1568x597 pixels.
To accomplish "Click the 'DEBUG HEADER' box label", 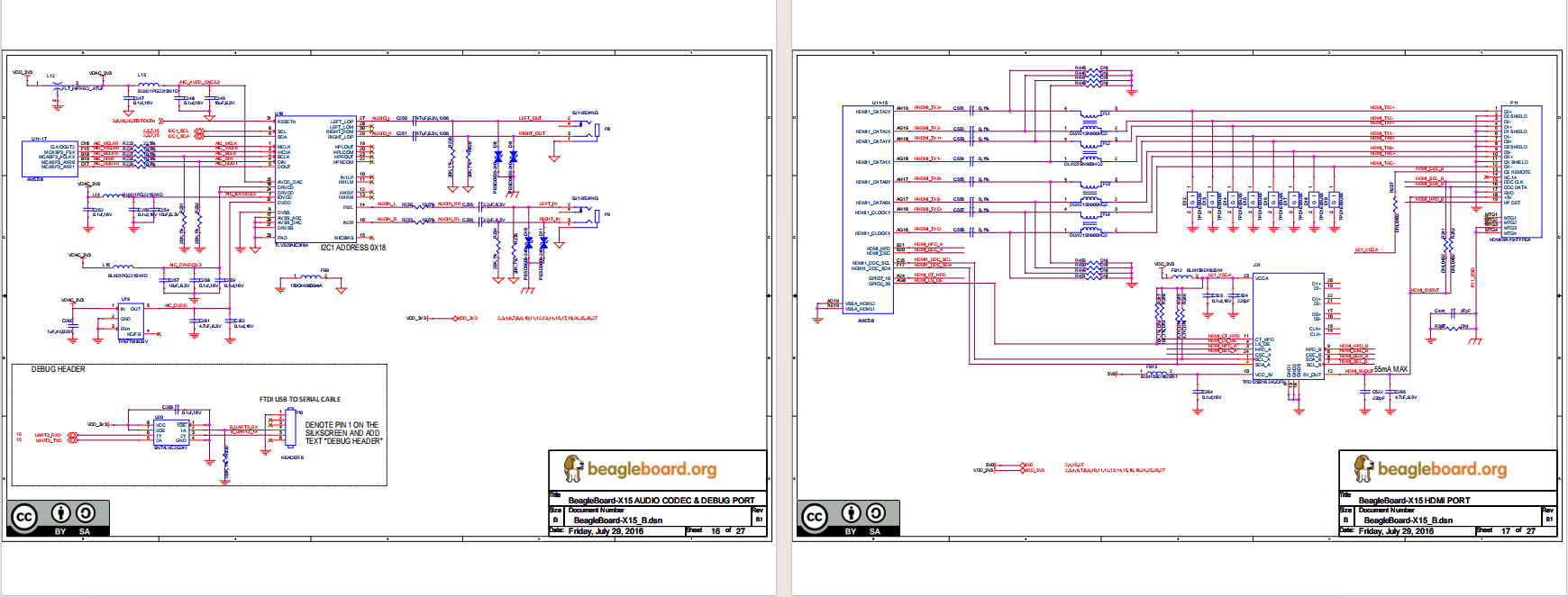I will (59, 369).
